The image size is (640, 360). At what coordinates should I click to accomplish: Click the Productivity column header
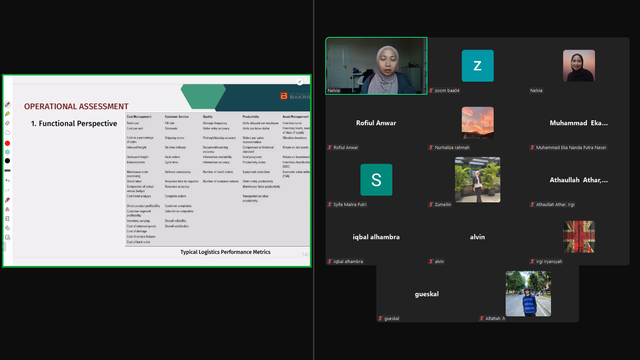click(251, 117)
